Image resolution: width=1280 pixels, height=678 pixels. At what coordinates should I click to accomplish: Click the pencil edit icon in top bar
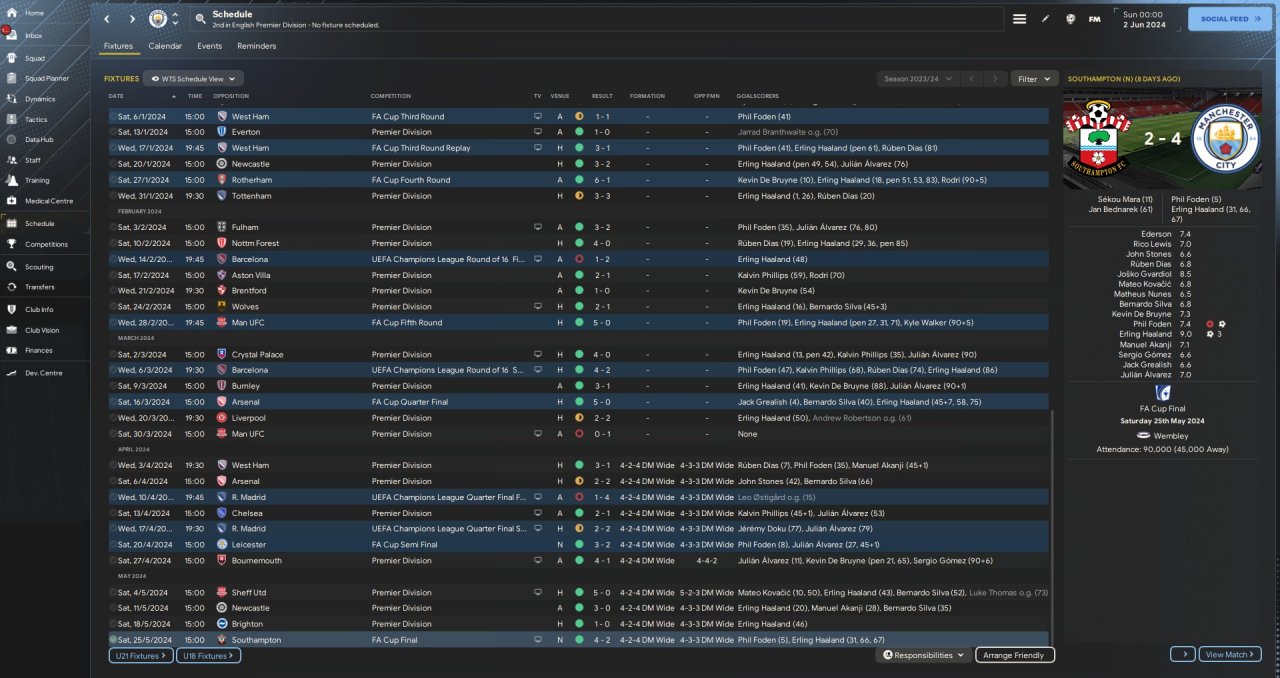pyautogui.click(x=1046, y=19)
